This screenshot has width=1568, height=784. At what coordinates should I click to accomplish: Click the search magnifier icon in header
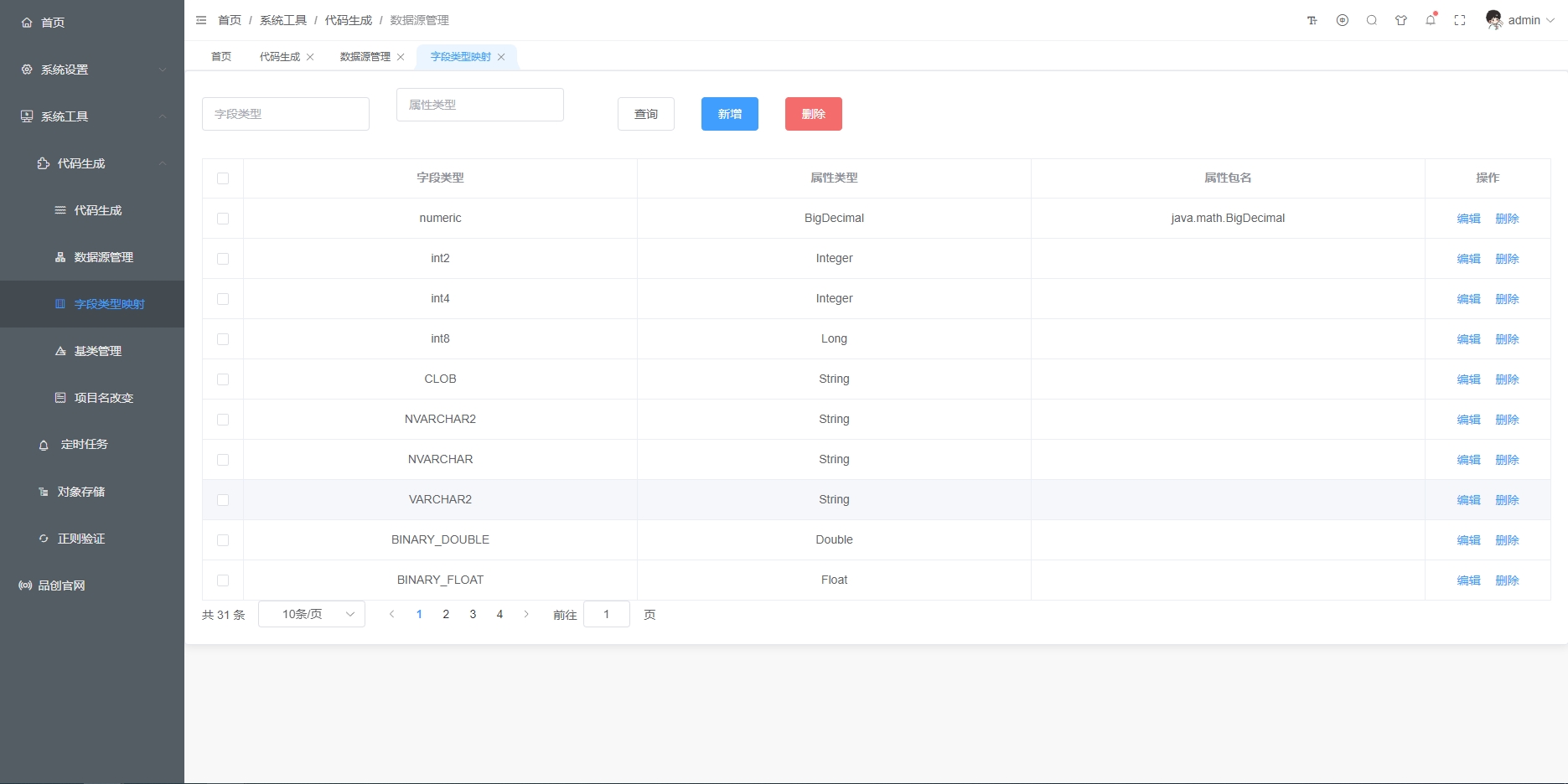[x=1372, y=21]
